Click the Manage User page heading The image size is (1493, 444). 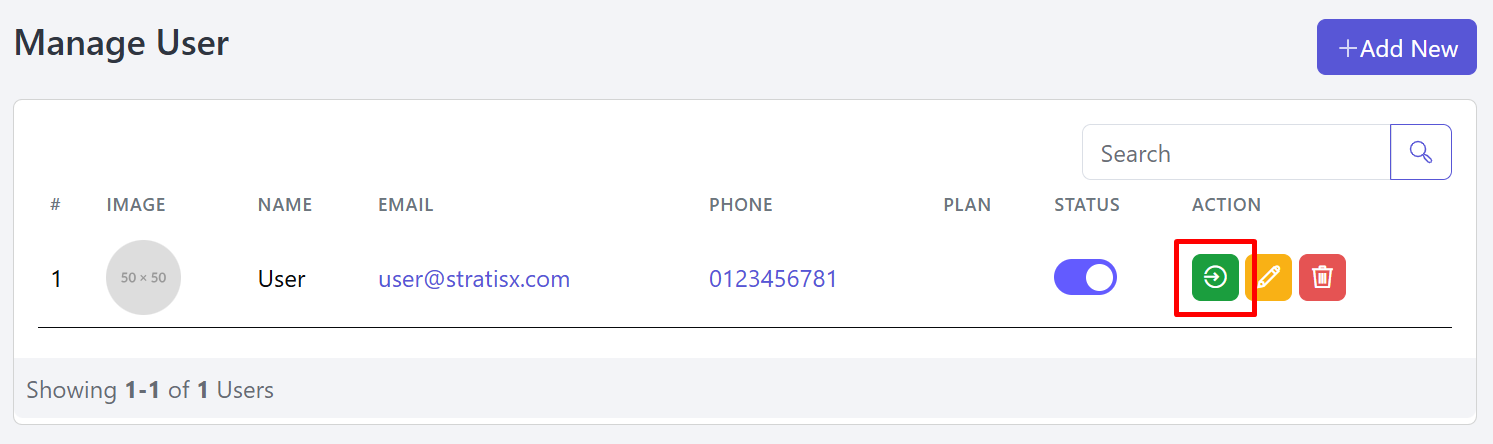click(122, 43)
